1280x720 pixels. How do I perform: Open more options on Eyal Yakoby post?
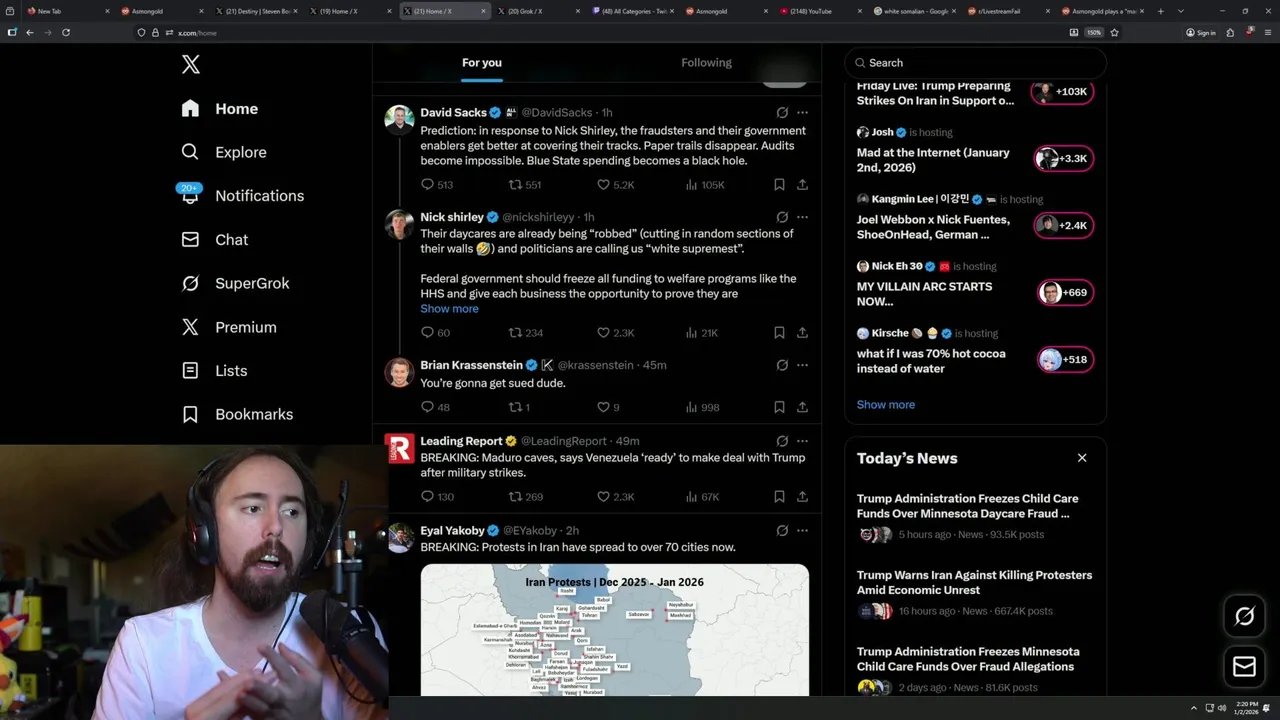802,530
